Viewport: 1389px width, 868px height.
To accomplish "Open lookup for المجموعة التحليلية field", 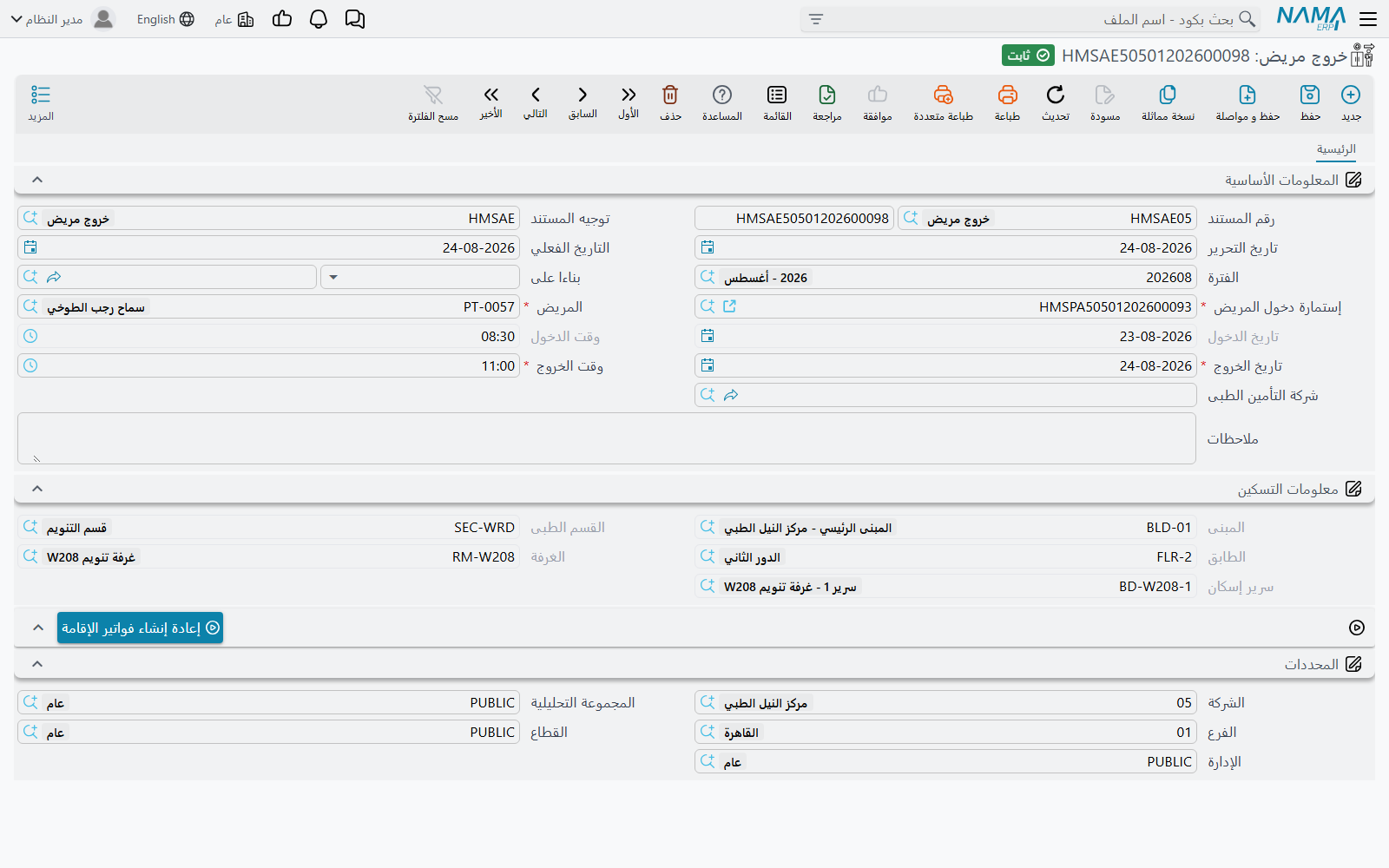I will tap(30, 702).
